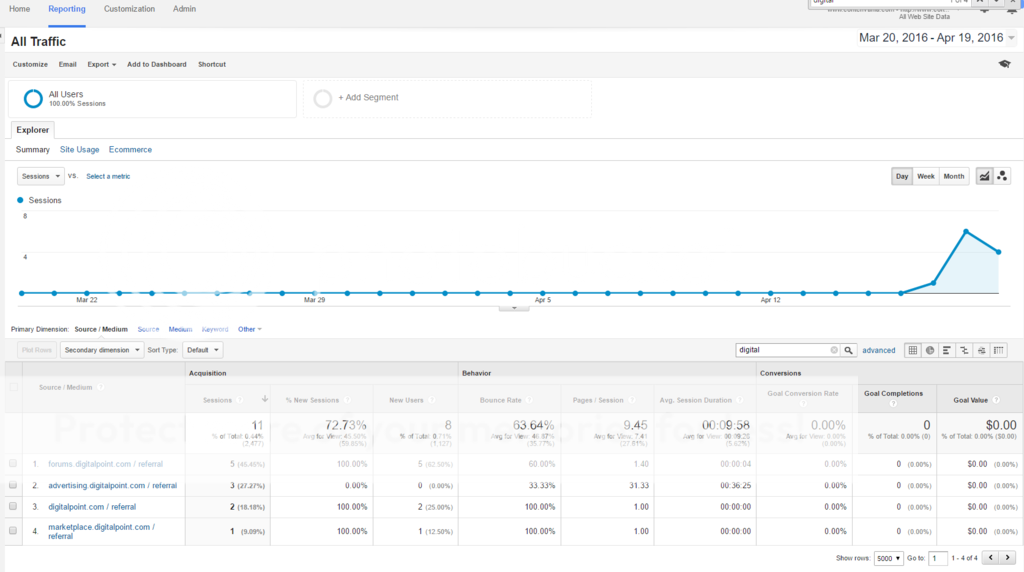Open the pivot table view icon
This screenshot has height=572, width=1024.
[999, 350]
